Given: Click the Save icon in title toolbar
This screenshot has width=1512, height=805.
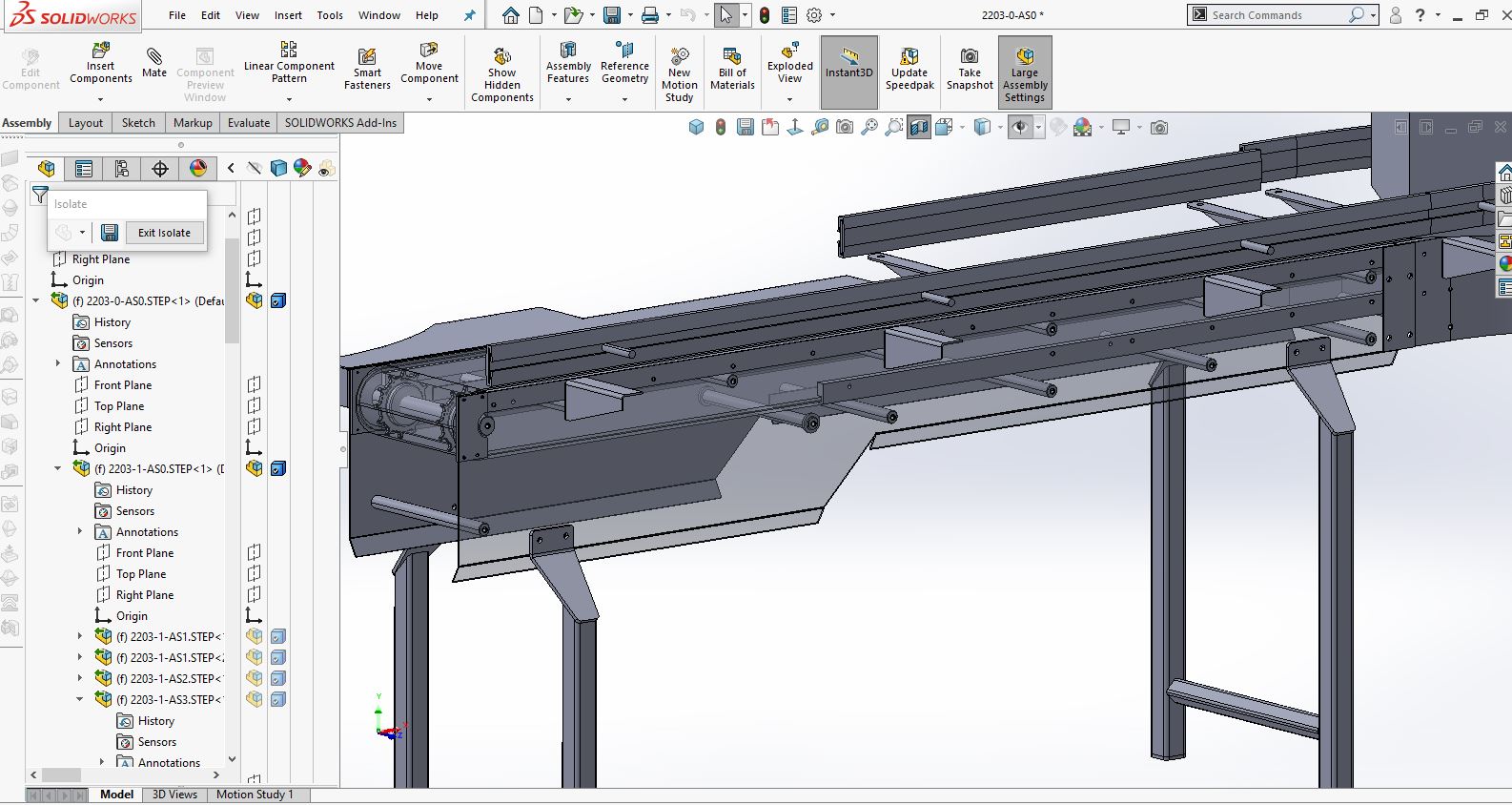Looking at the screenshot, I should coord(612,15).
